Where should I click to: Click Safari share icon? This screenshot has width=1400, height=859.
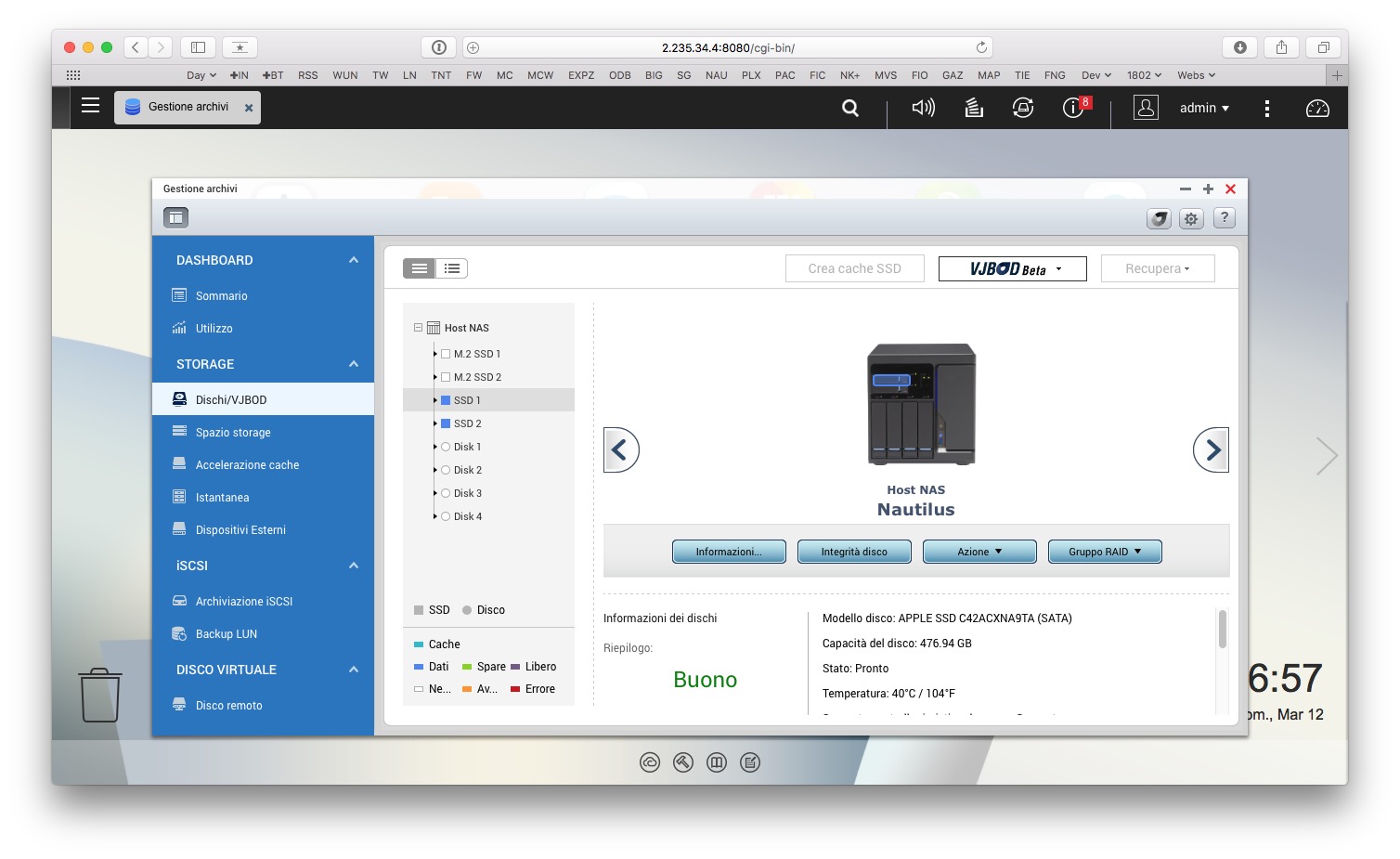pyautogui.click(x=1281, y=47)
